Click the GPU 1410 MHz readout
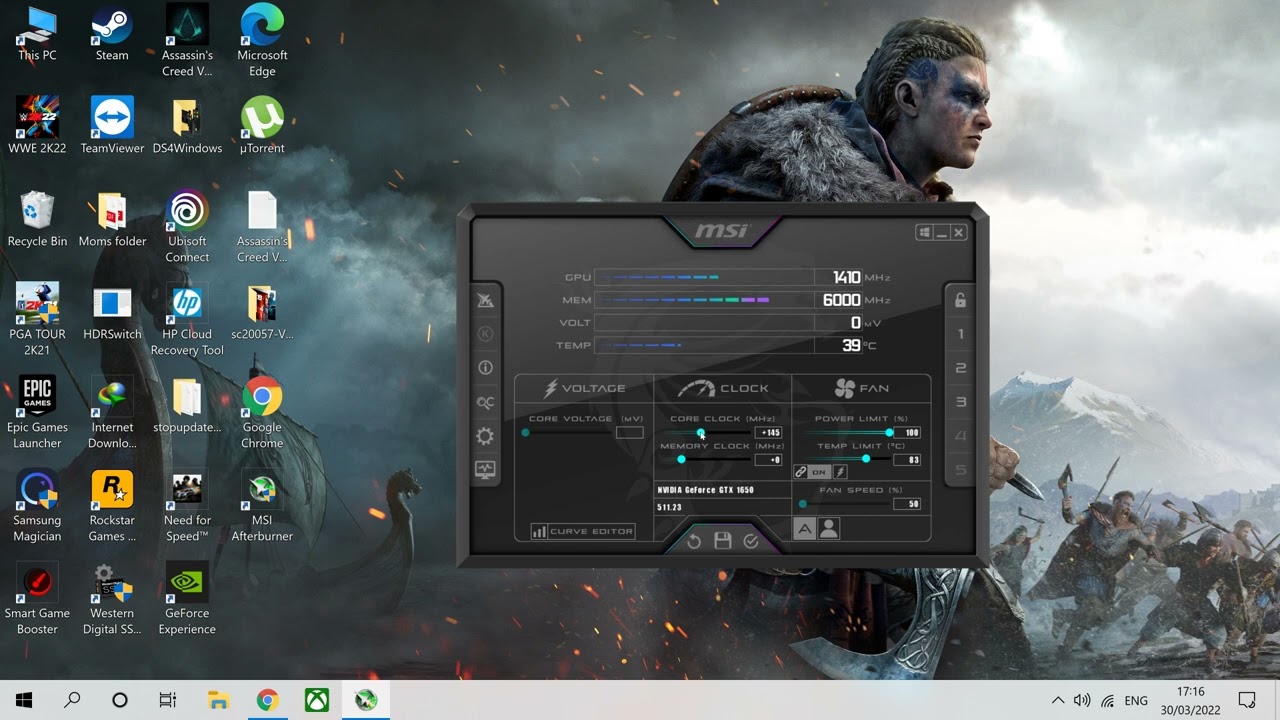Image resolution: width=1280 pixels, height=720 pixels. pos(846,277)
